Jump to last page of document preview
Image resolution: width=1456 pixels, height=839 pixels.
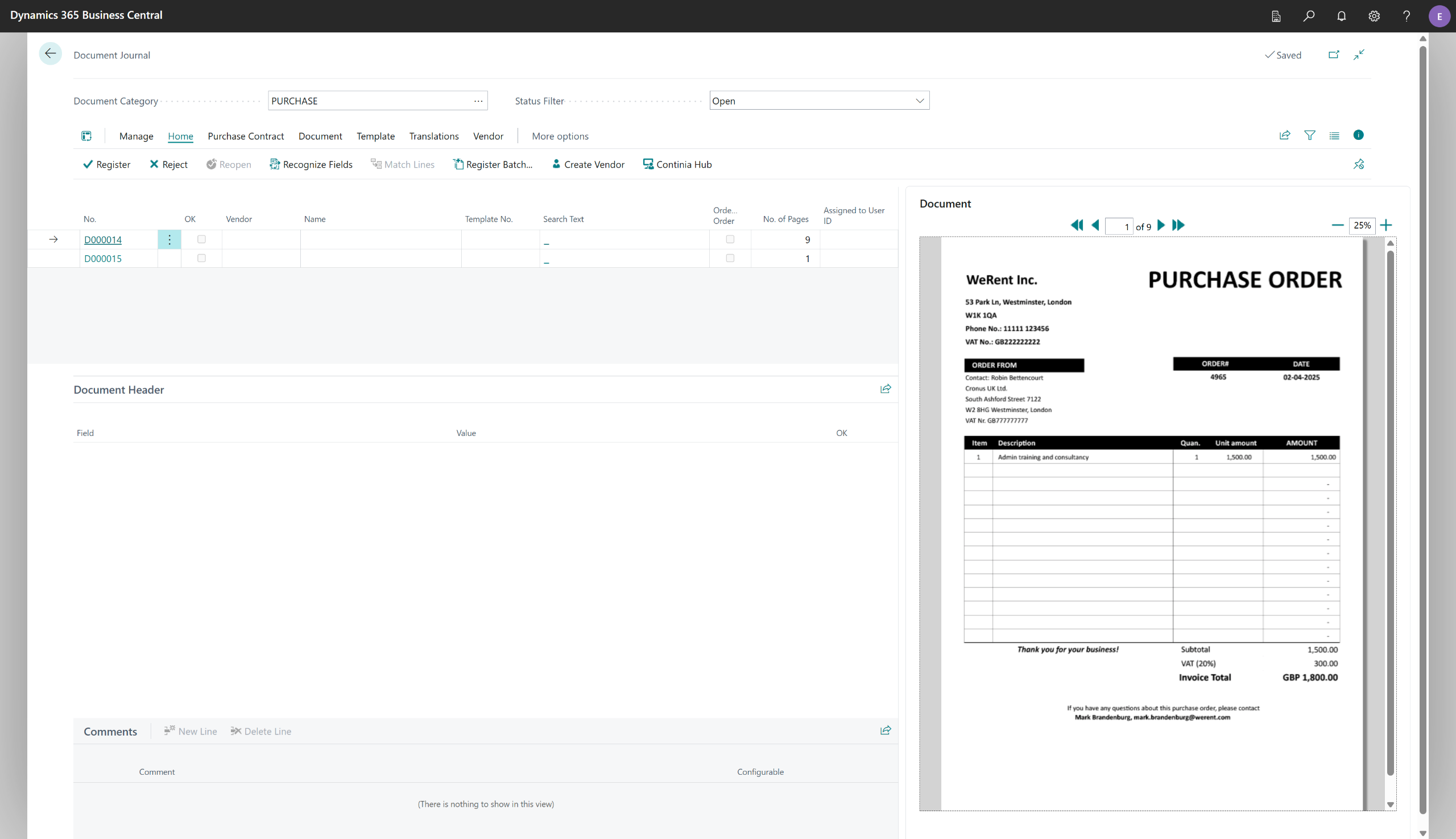pos(1178,225)
